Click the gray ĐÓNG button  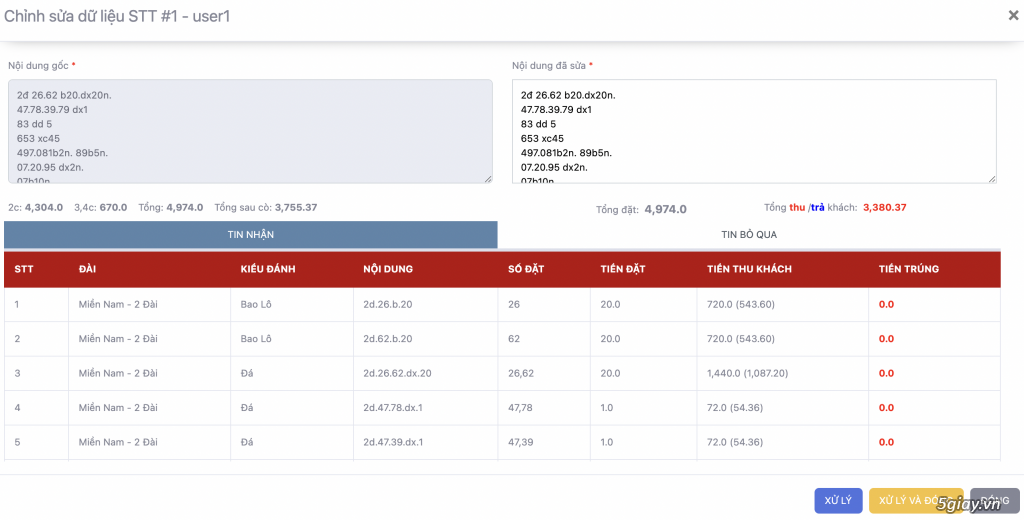click(x=993, y=500)
